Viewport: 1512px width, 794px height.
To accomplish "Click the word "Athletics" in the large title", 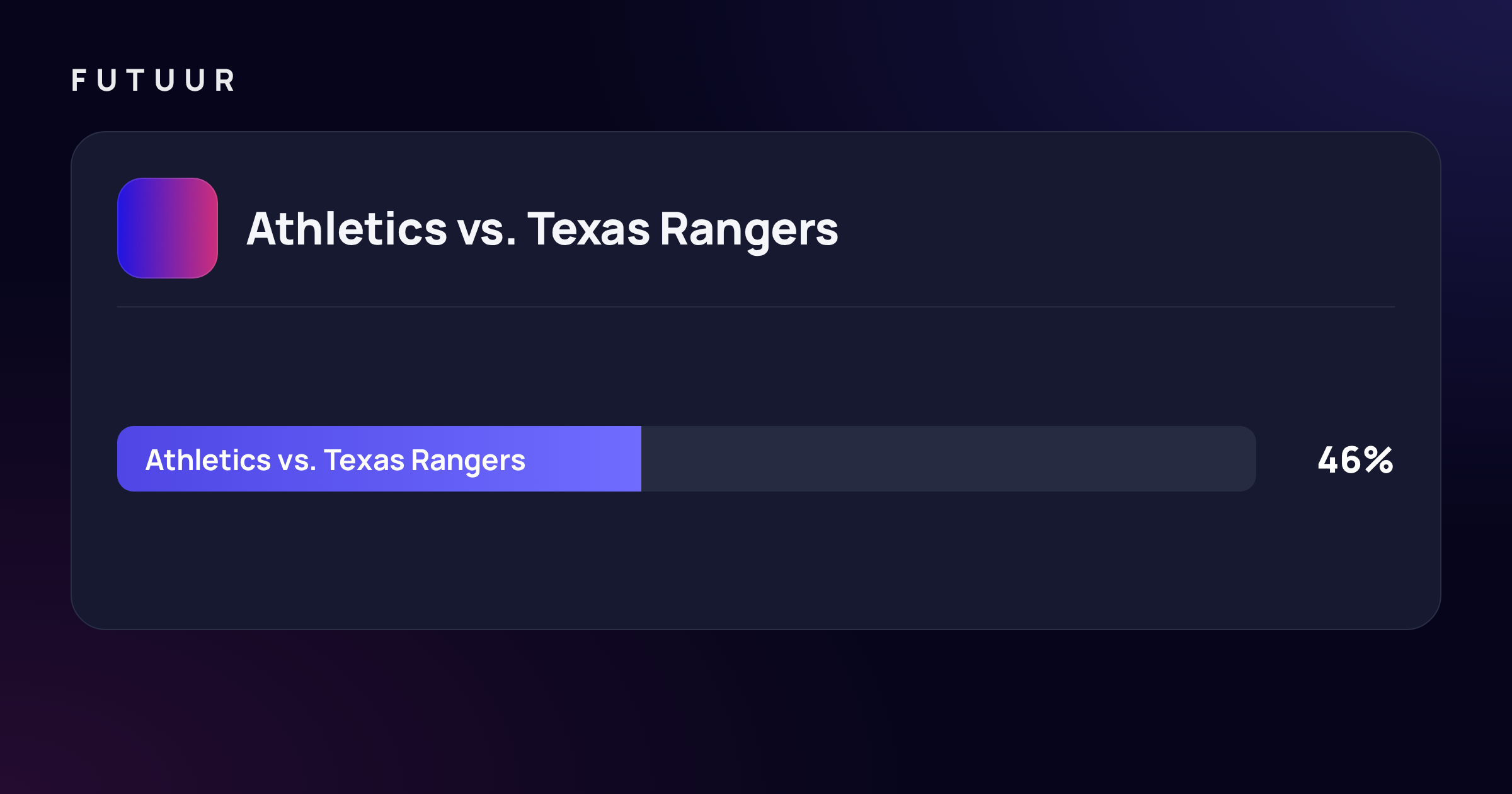I will point(347,228).
